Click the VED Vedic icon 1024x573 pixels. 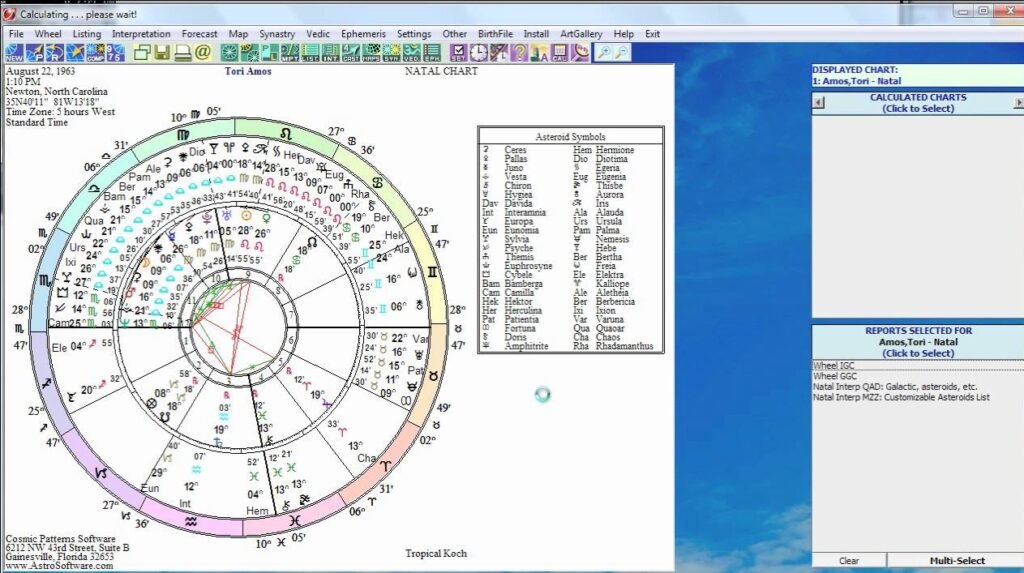412,53
